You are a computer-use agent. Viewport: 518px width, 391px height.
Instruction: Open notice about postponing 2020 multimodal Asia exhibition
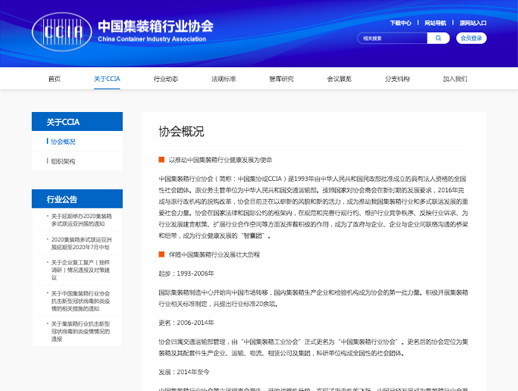(x=81, y=220)
